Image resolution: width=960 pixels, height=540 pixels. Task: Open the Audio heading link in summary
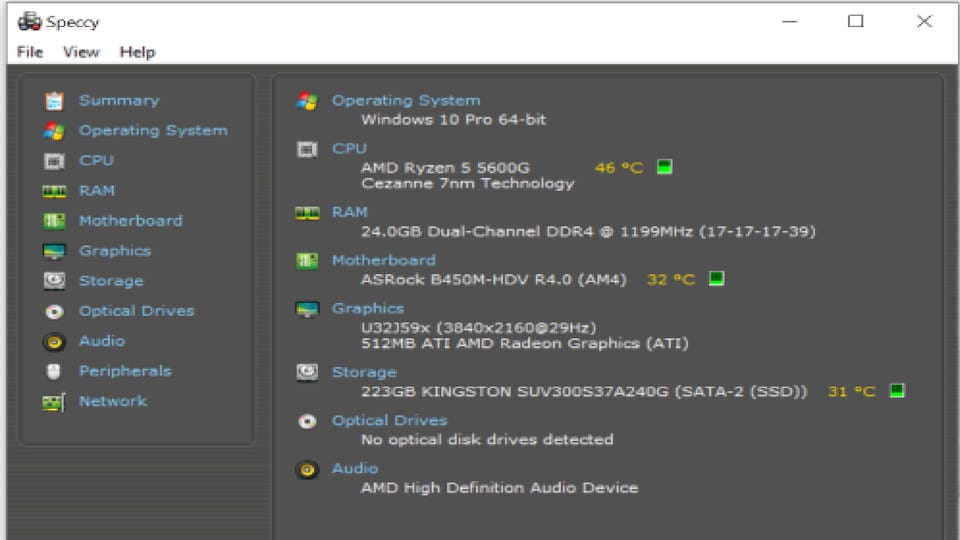click(x=354, y=468)
